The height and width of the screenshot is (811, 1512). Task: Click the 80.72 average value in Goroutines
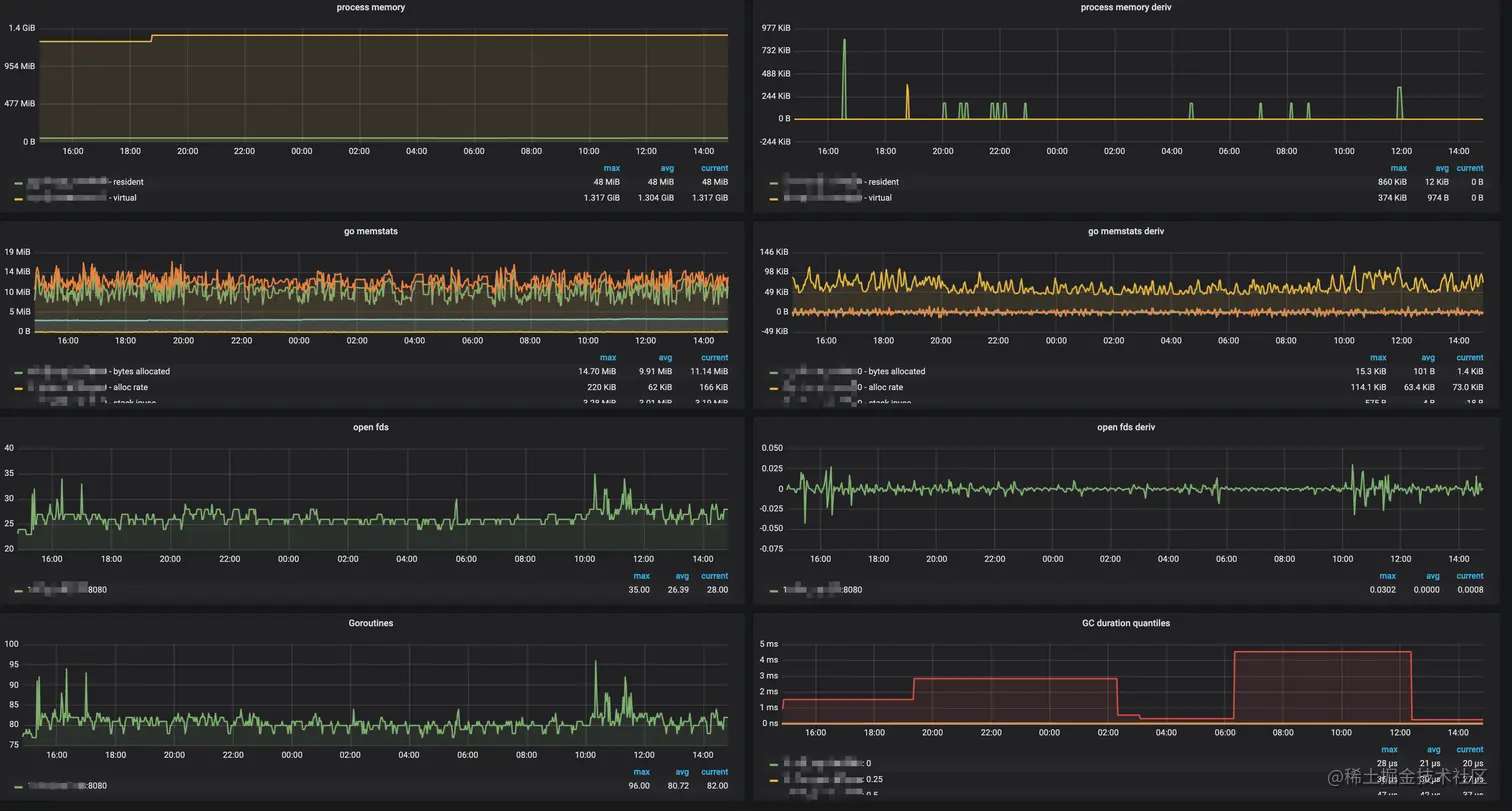click(678, 786)
